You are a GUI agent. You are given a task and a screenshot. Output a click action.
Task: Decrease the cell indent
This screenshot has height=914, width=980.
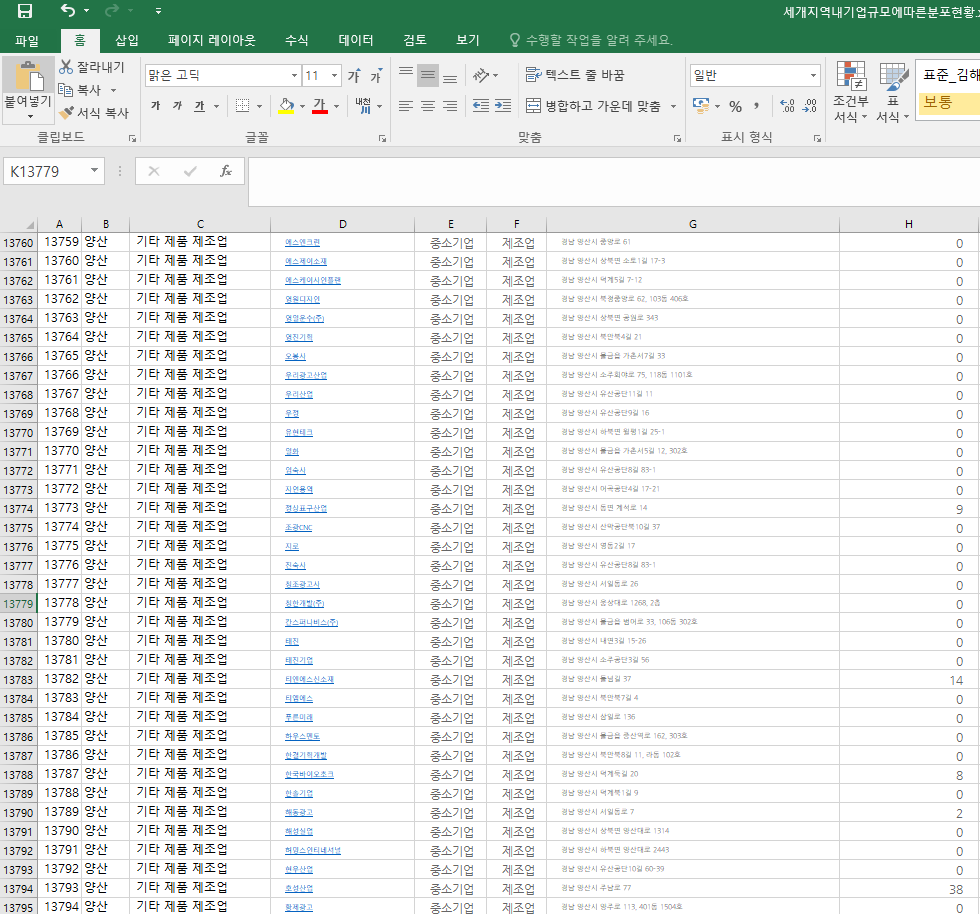481,106
